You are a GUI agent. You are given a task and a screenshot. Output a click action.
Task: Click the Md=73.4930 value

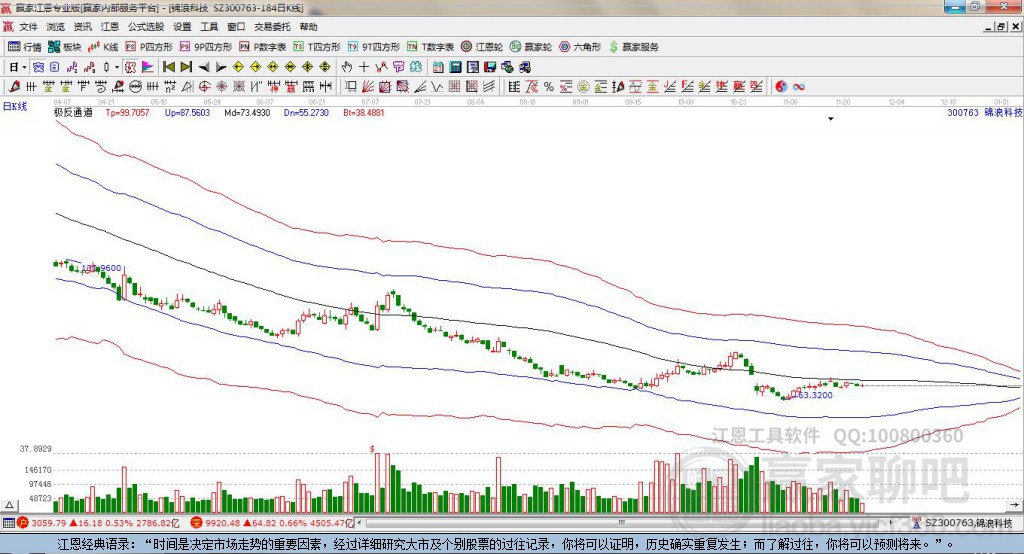click(x=247, y=112)
